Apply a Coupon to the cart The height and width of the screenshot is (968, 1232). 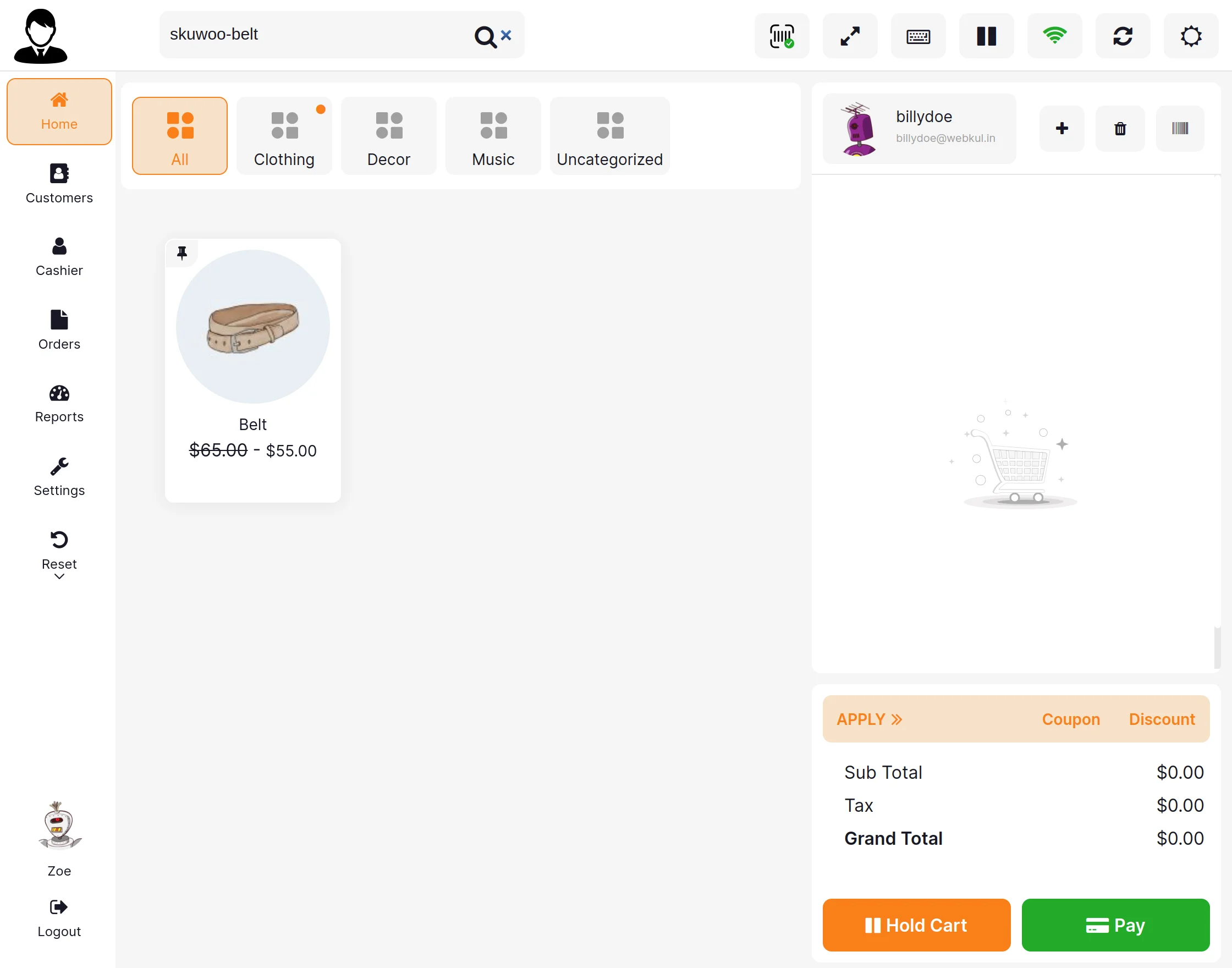1071,719
